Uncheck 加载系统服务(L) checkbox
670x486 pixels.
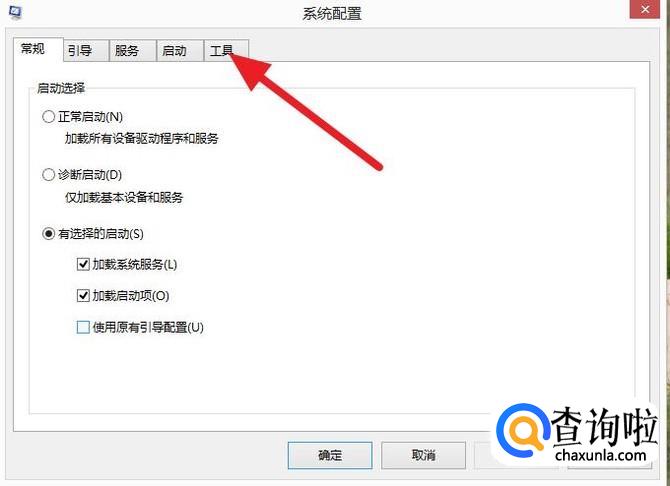tap(83, 264)
